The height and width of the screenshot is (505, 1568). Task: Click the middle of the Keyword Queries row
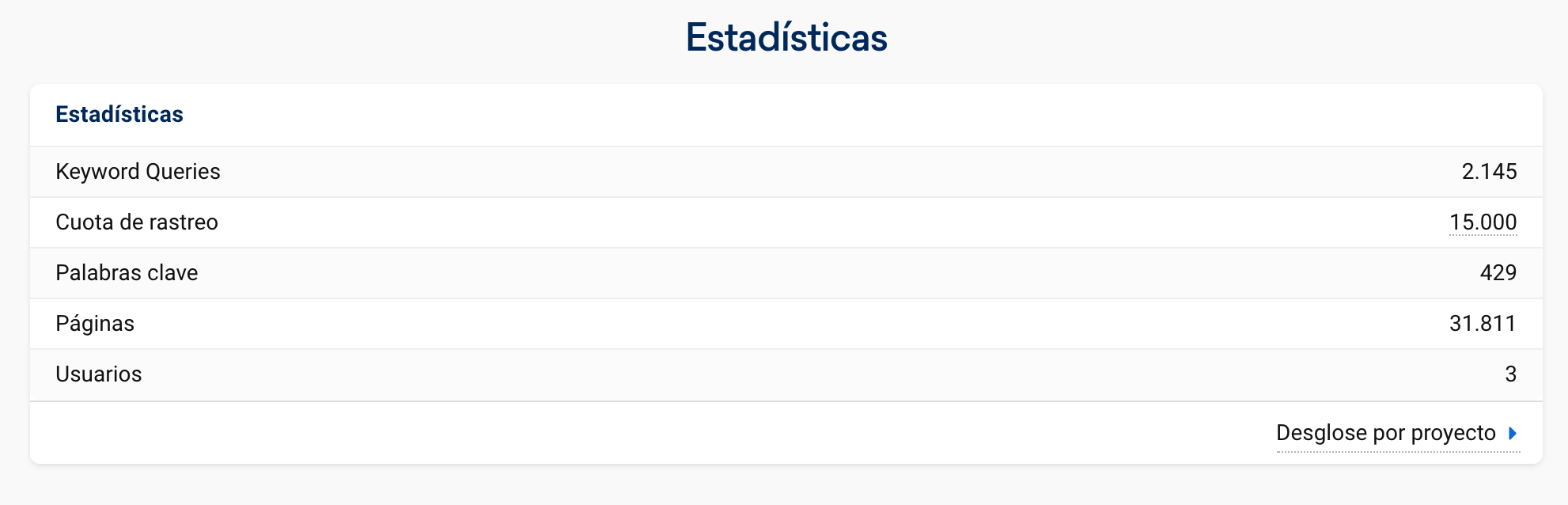coord(786,172)
